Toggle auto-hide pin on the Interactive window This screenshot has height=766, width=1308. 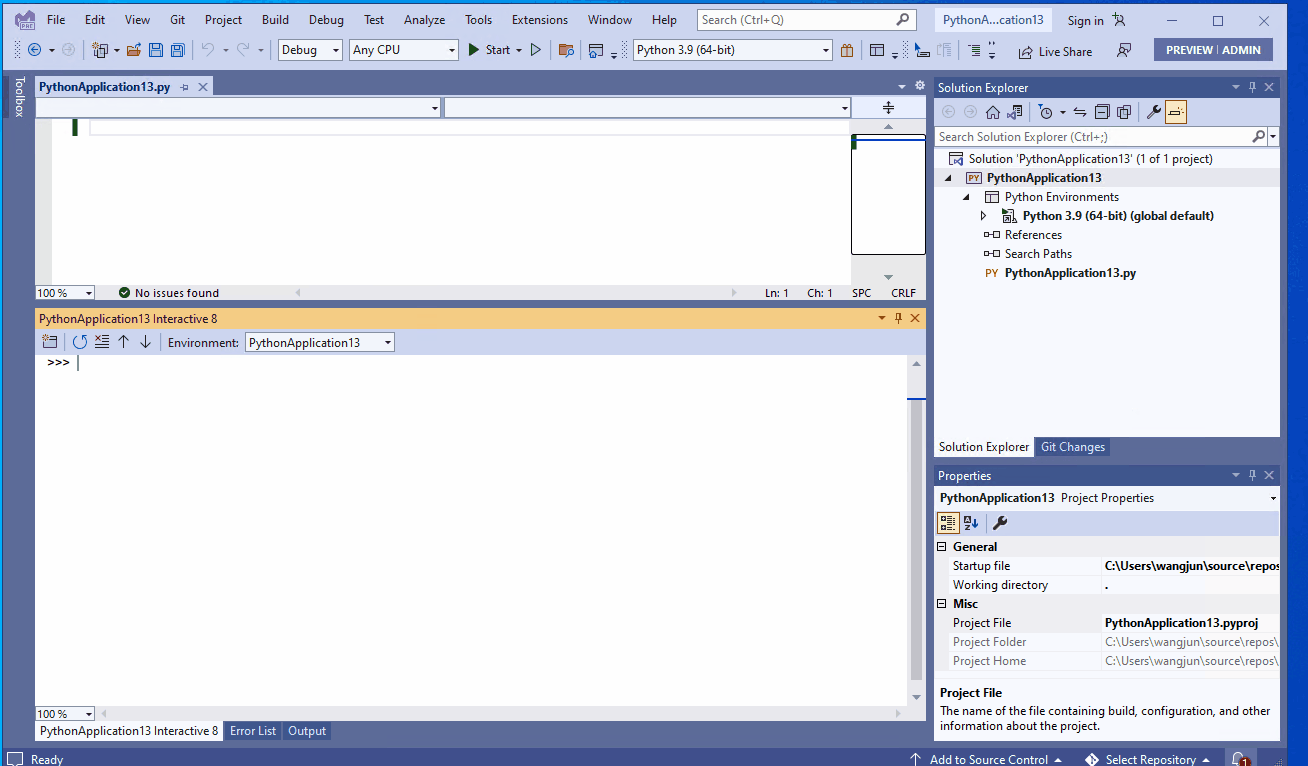coord(897,318)
